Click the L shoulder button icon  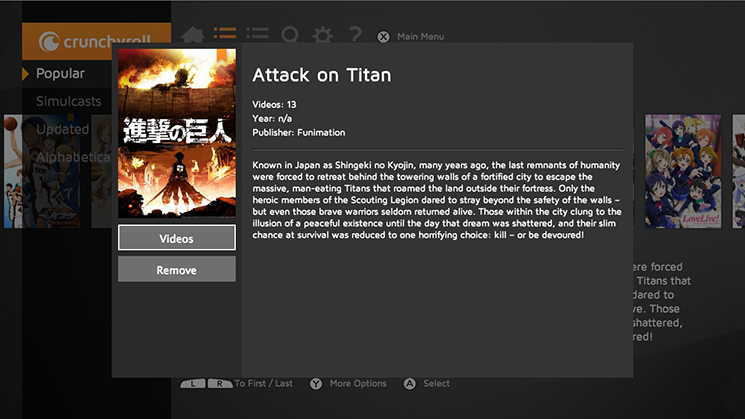pos(192,384)
